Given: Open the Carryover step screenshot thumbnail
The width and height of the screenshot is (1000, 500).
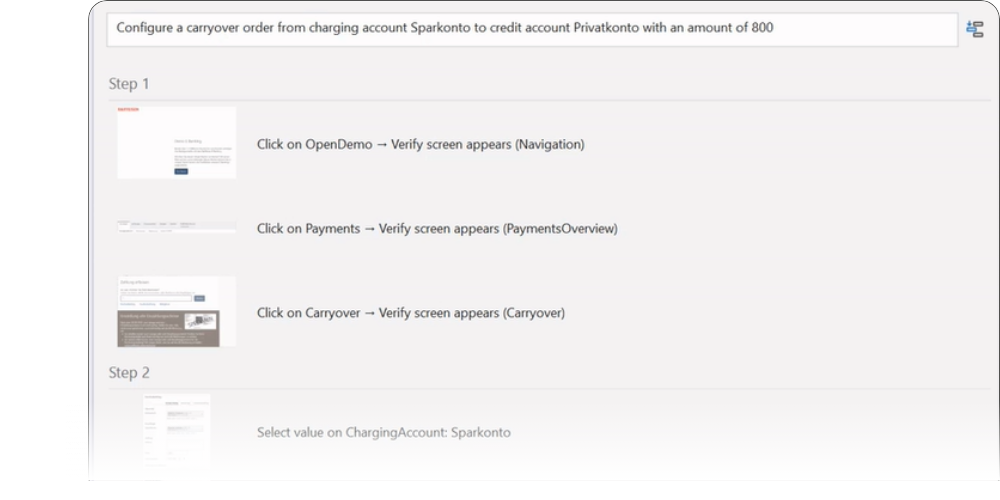Looking at the screenshot, I should (x=176, y=312).
